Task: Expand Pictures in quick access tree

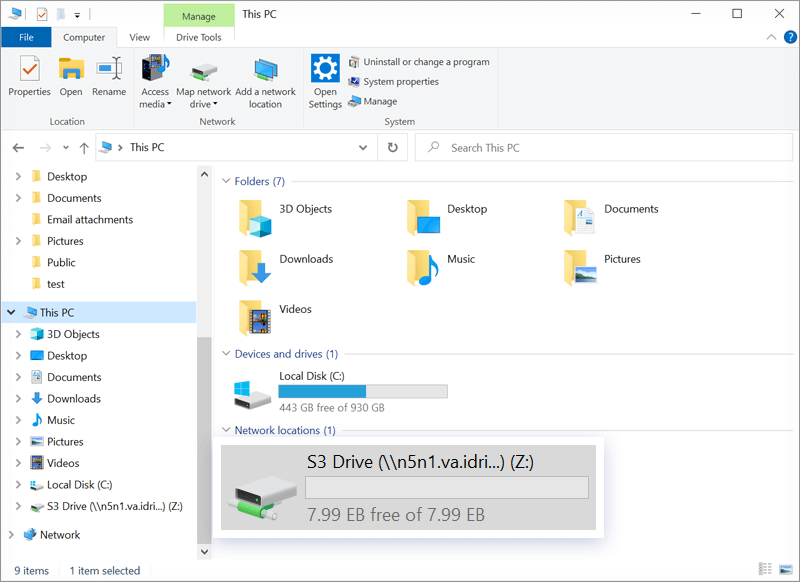Action: [18, 241]
